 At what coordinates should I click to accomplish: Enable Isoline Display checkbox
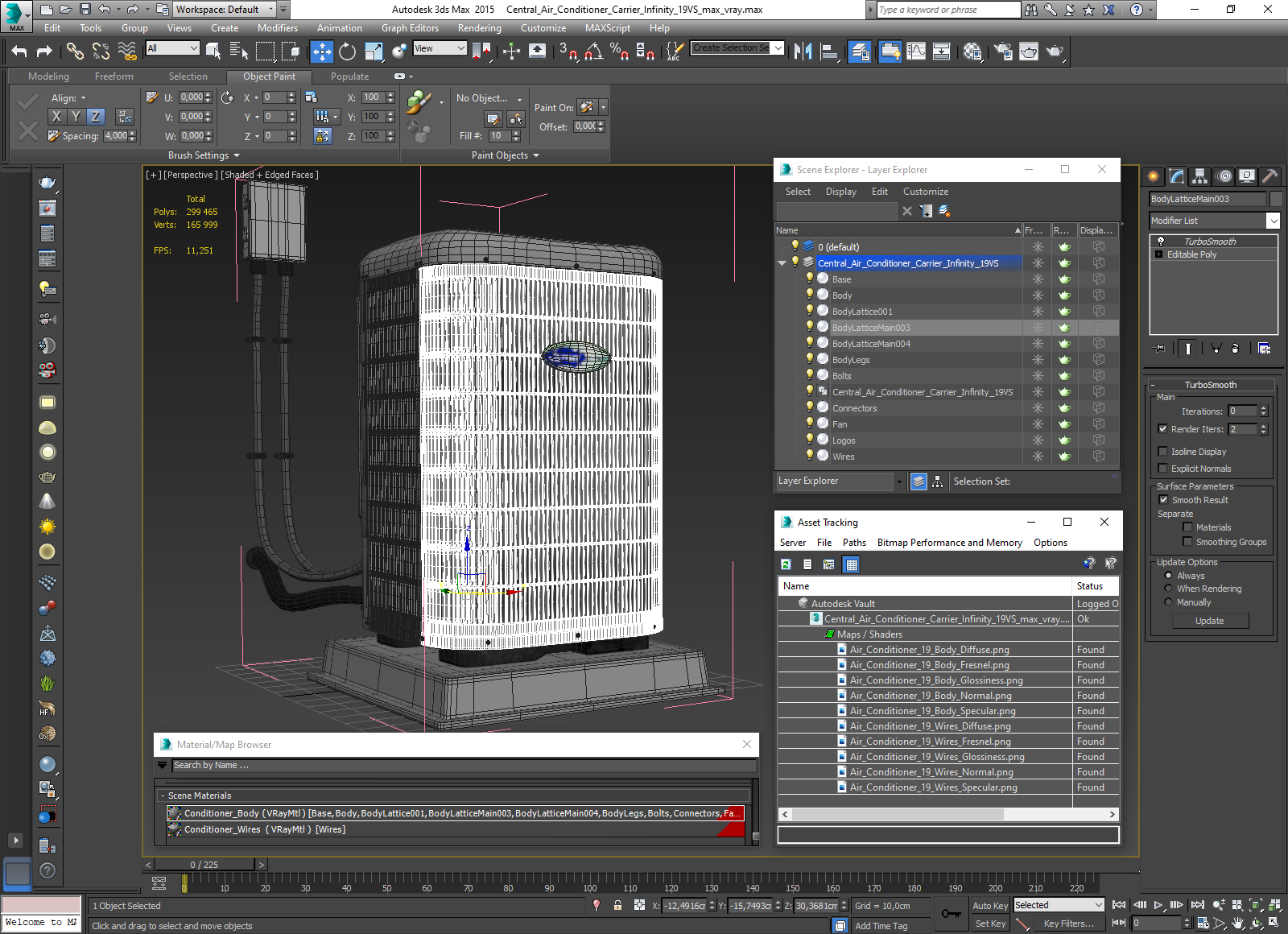click(x=1162, y=452)
